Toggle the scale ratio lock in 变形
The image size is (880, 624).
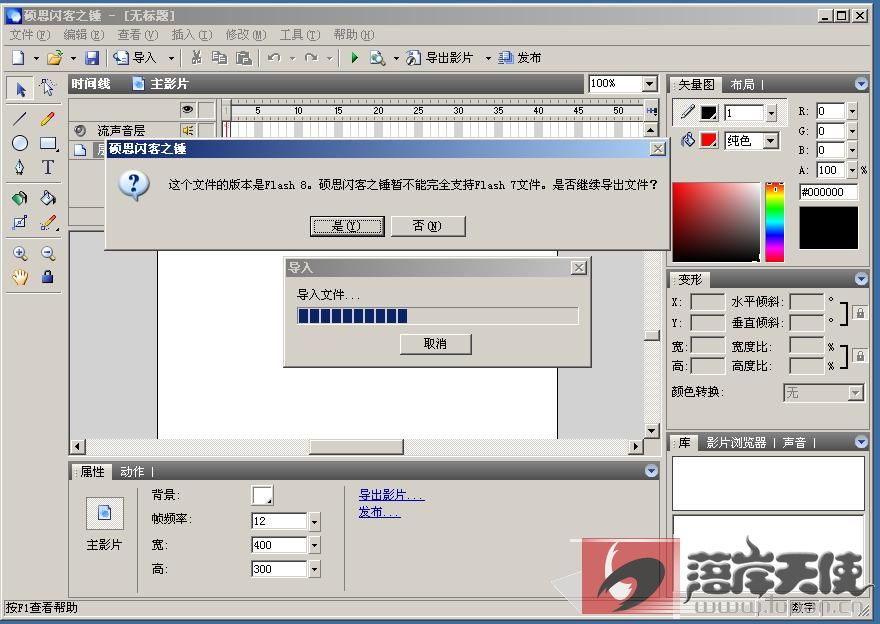(x=860, y=356)
